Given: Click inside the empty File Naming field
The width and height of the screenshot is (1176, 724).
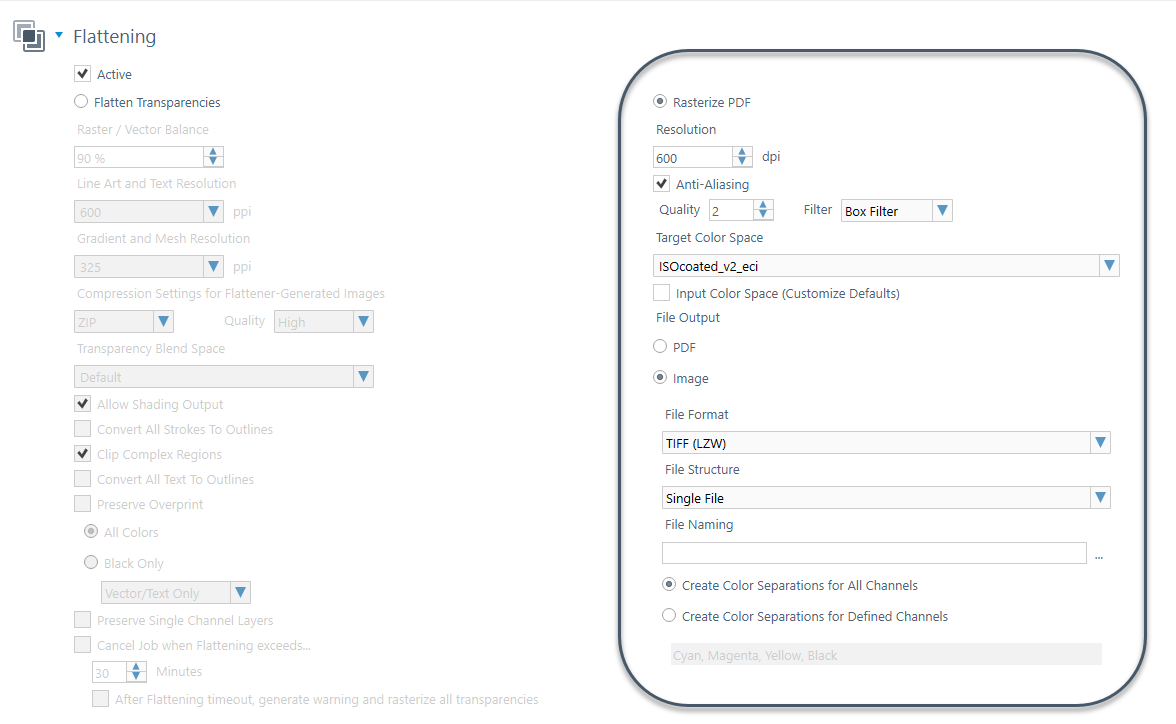Looking at the screenshot, I should point(874,552).
